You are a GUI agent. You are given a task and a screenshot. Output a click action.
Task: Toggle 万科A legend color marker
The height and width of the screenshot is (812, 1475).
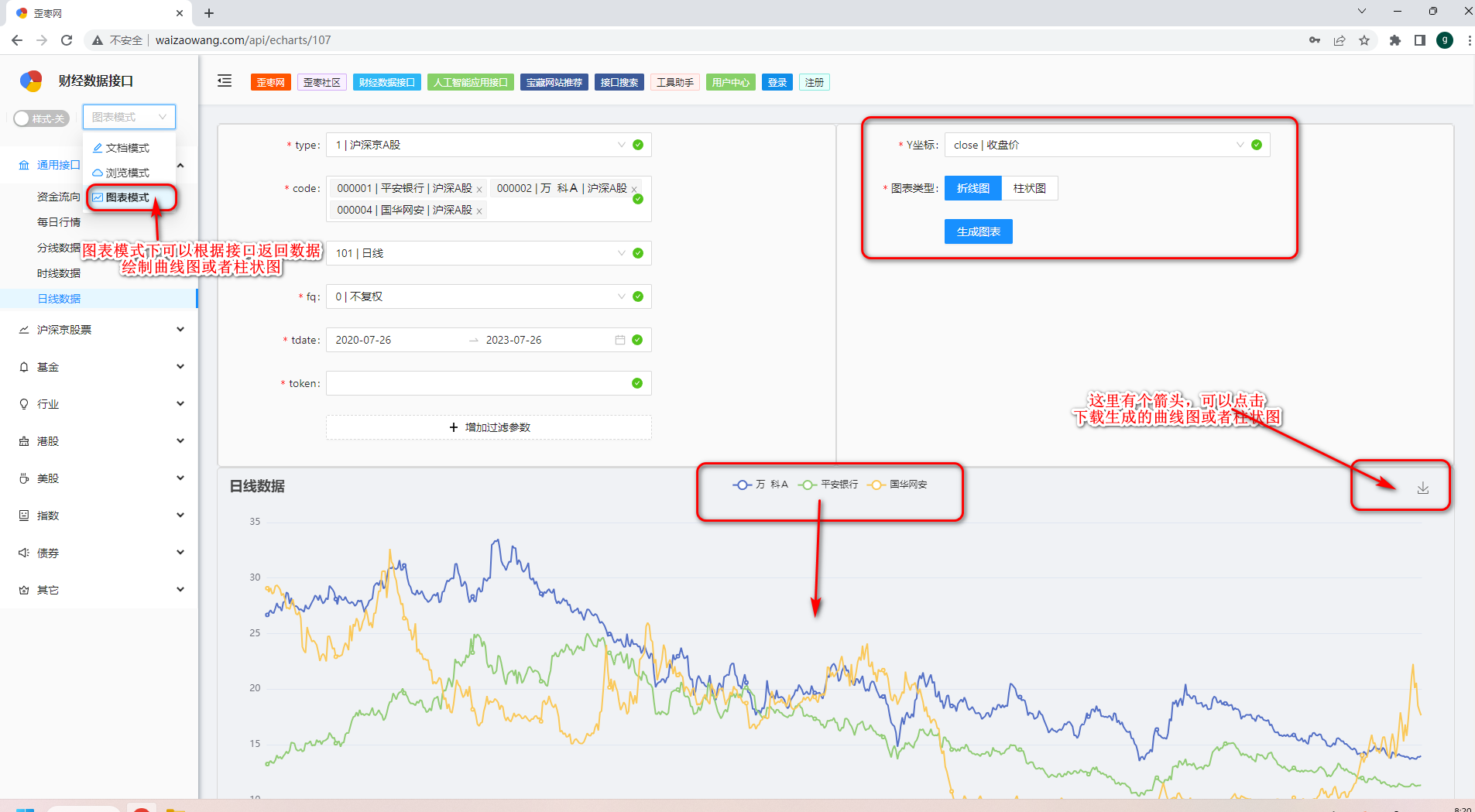point(742,485)
